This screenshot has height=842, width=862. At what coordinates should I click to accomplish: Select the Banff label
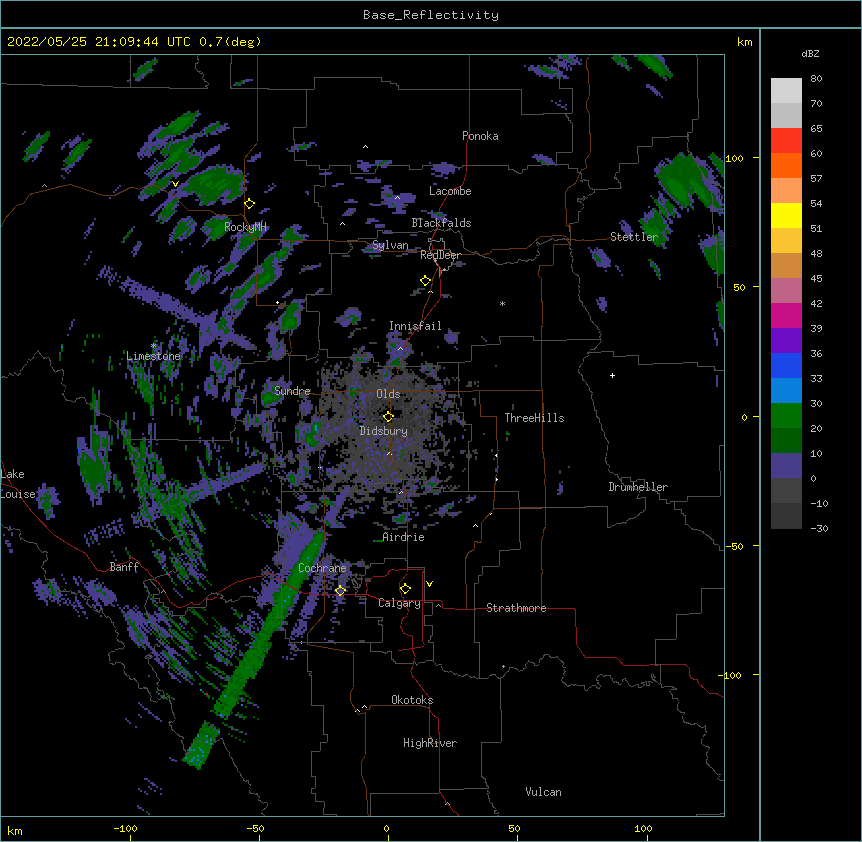coord(124,567)
